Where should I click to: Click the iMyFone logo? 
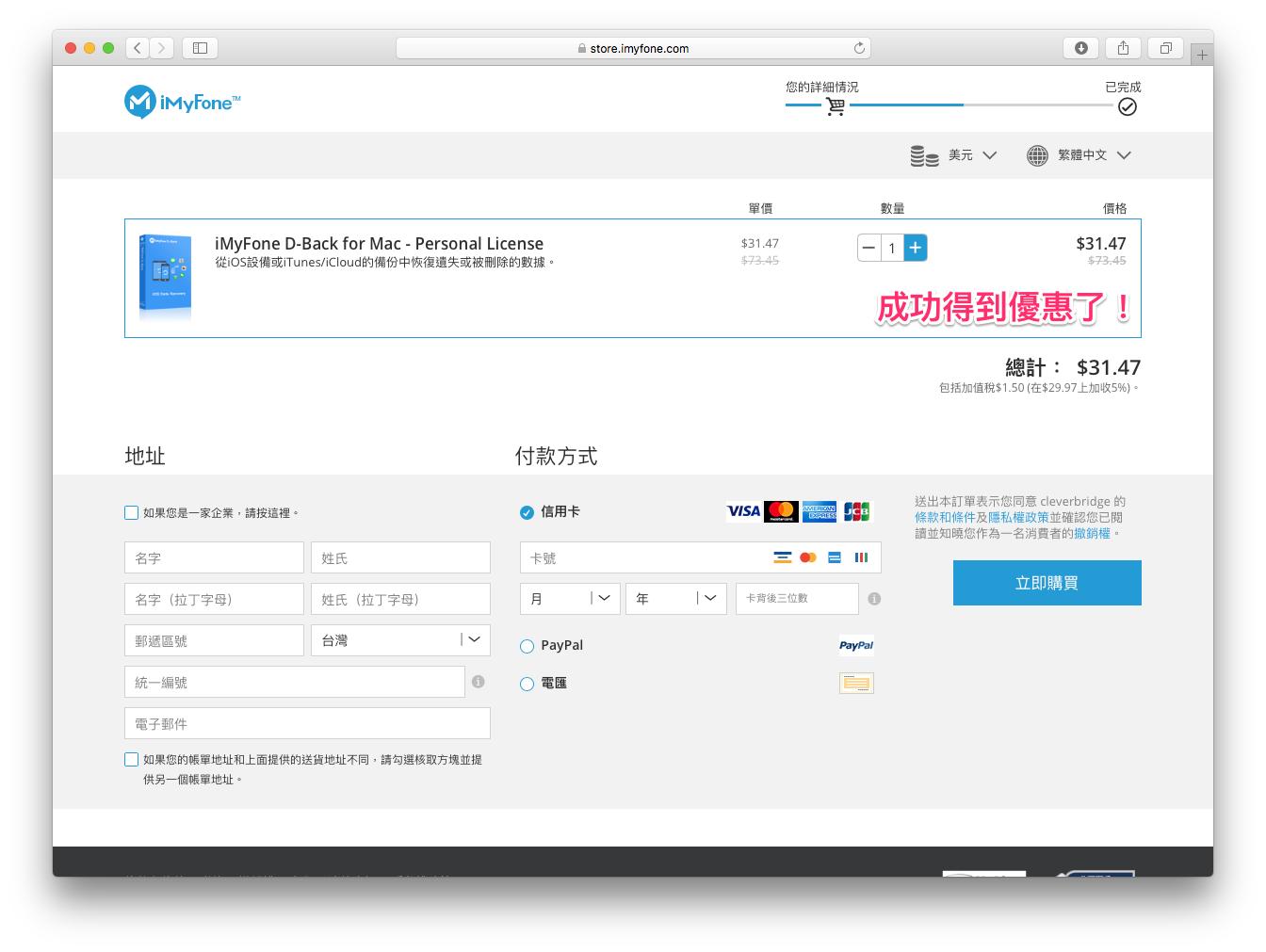(182, 102)
